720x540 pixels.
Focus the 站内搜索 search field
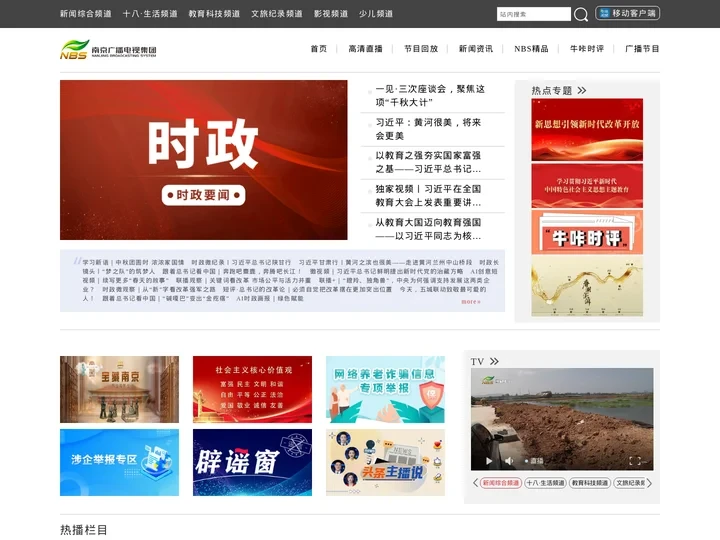[x=534, y=14]
